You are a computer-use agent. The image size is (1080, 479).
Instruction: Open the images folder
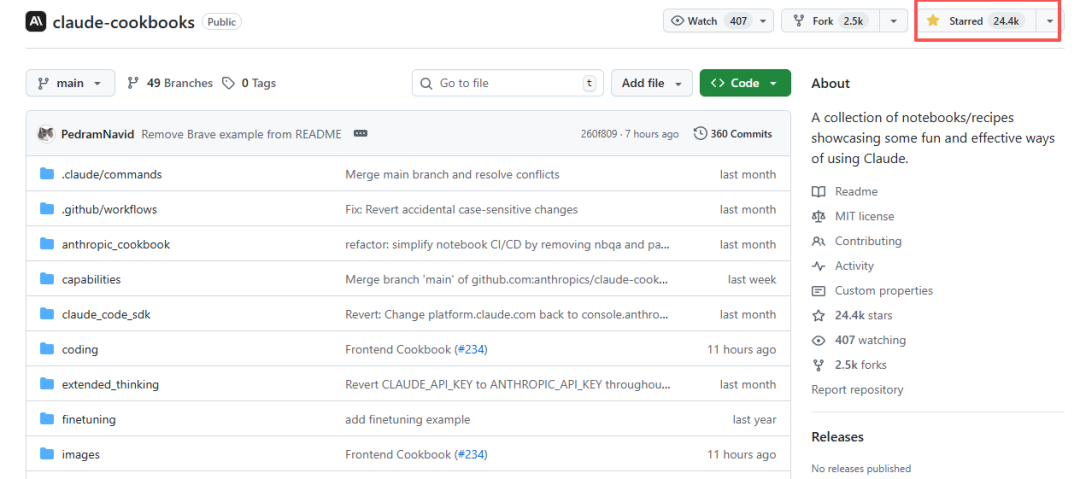click(x=81, y=455)
